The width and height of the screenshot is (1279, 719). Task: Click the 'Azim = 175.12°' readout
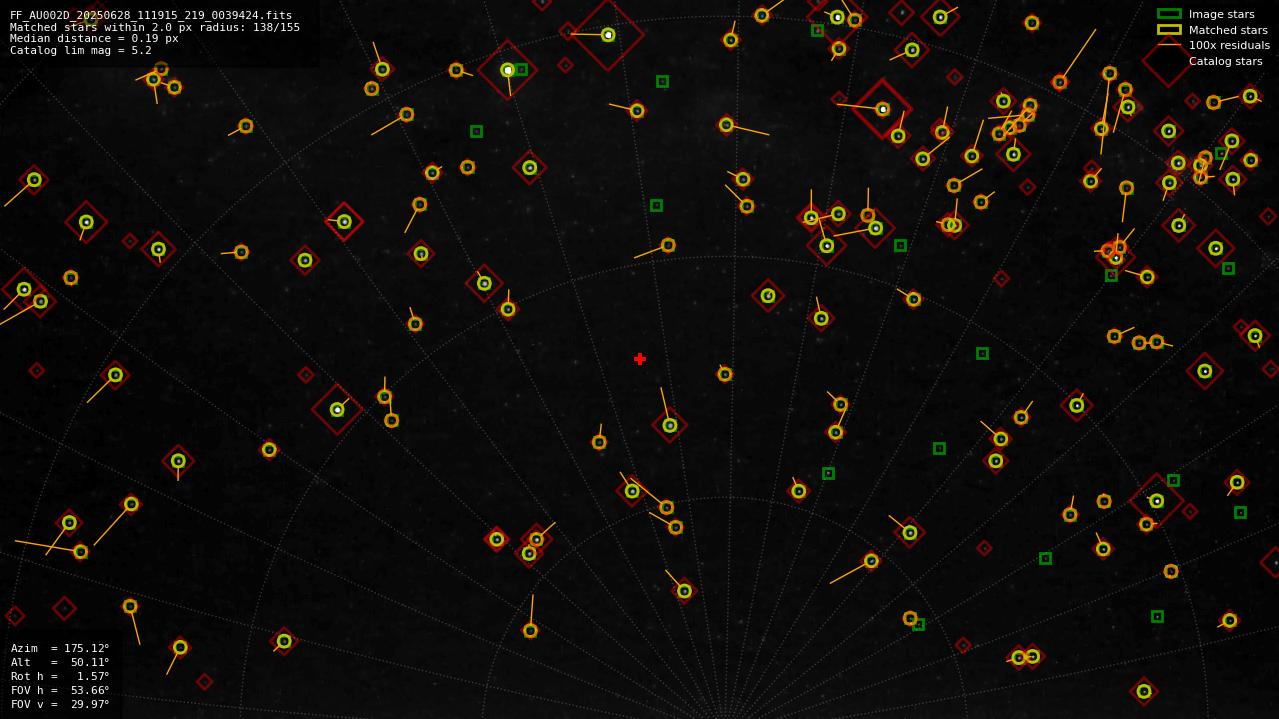tap(60, 648)
